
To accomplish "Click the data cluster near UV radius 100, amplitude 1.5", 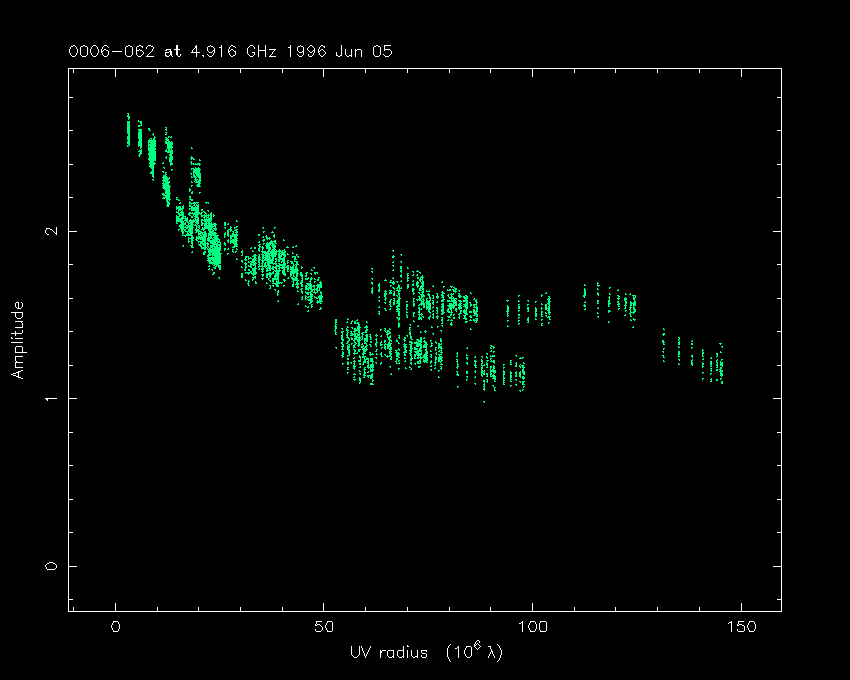I will click(530, 310).
